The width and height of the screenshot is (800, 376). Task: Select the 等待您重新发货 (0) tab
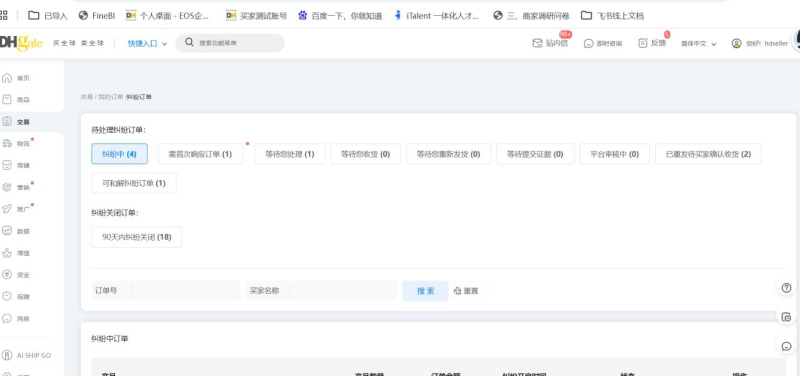point(448,154)
